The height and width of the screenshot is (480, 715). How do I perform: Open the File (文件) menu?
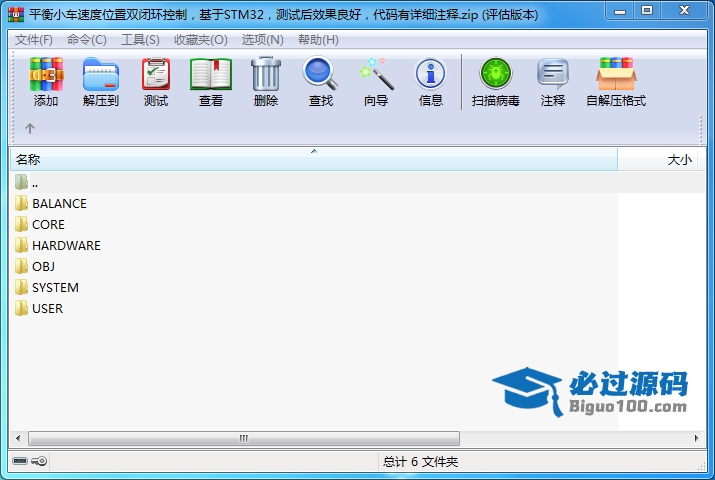pyautogui.click(x=34, y=40)
